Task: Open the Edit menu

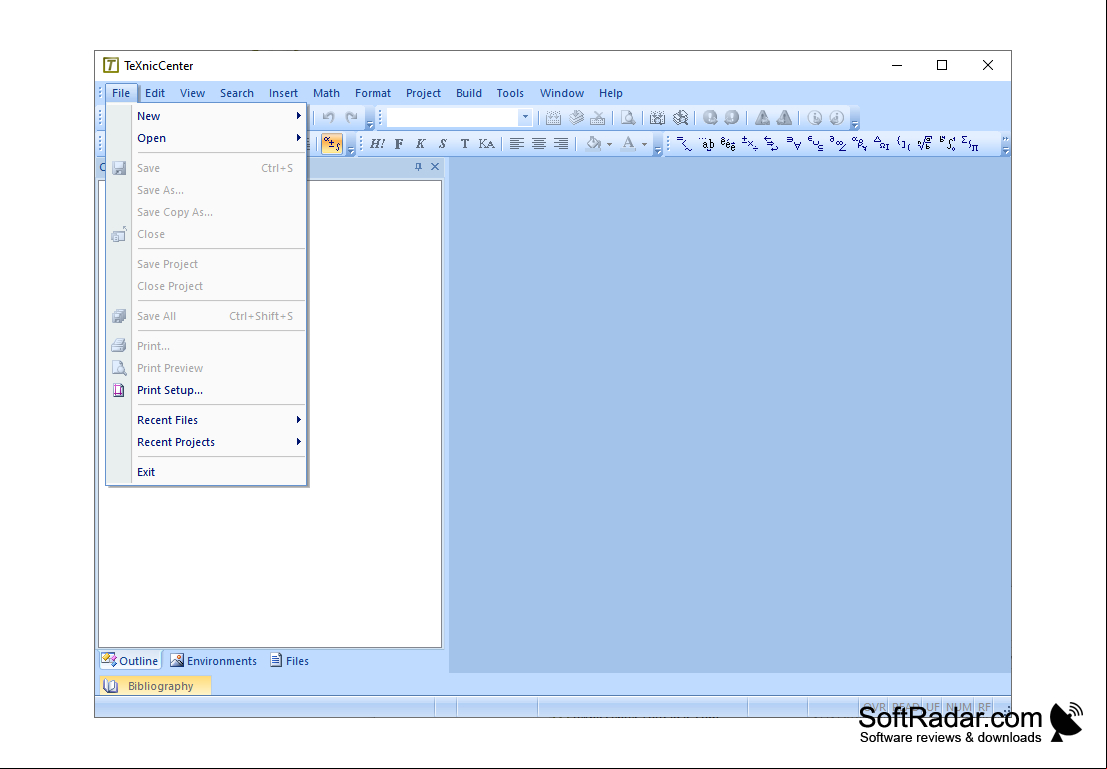Action: tap(155, 93)
